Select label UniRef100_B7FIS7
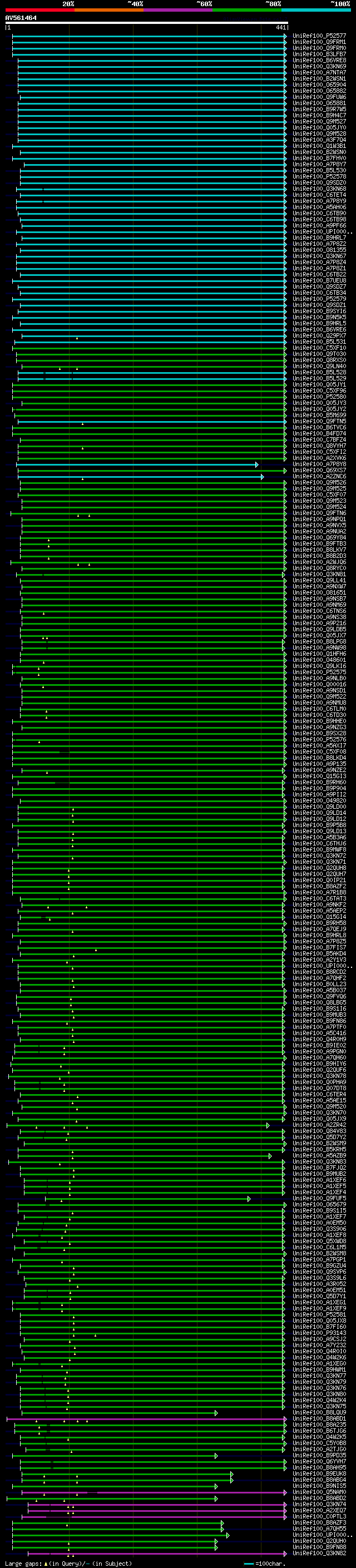 [x=319, y=947]
